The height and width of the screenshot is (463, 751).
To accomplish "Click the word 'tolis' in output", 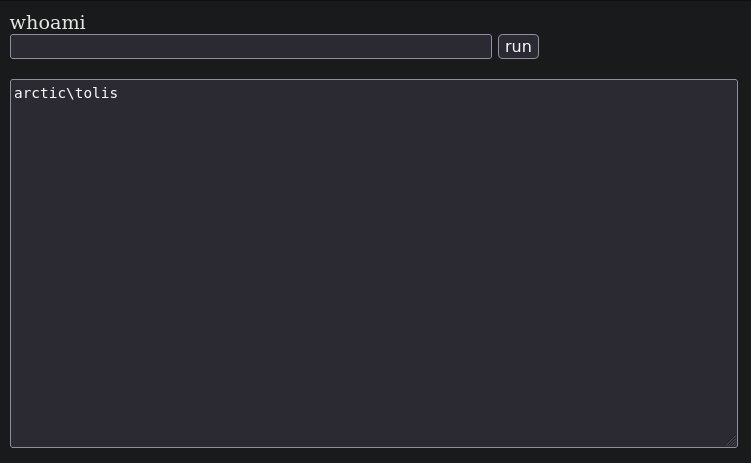I will pyautogui.click(x=96, y=93).
